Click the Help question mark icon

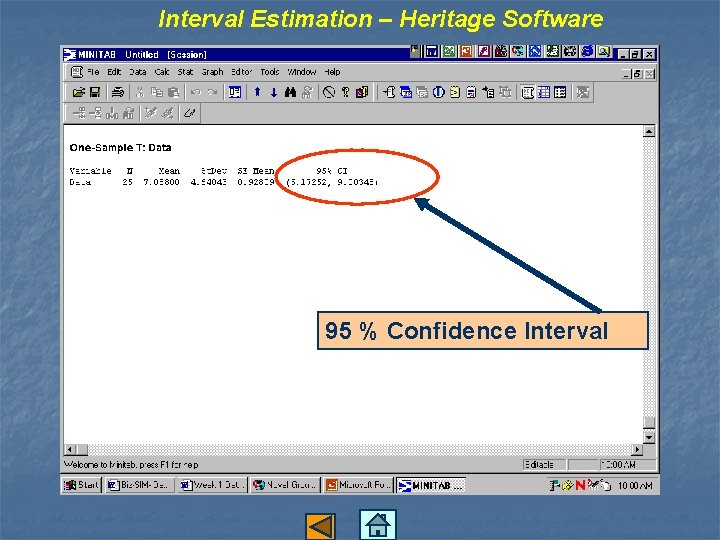pyautogui.click(x=346, y=92)
